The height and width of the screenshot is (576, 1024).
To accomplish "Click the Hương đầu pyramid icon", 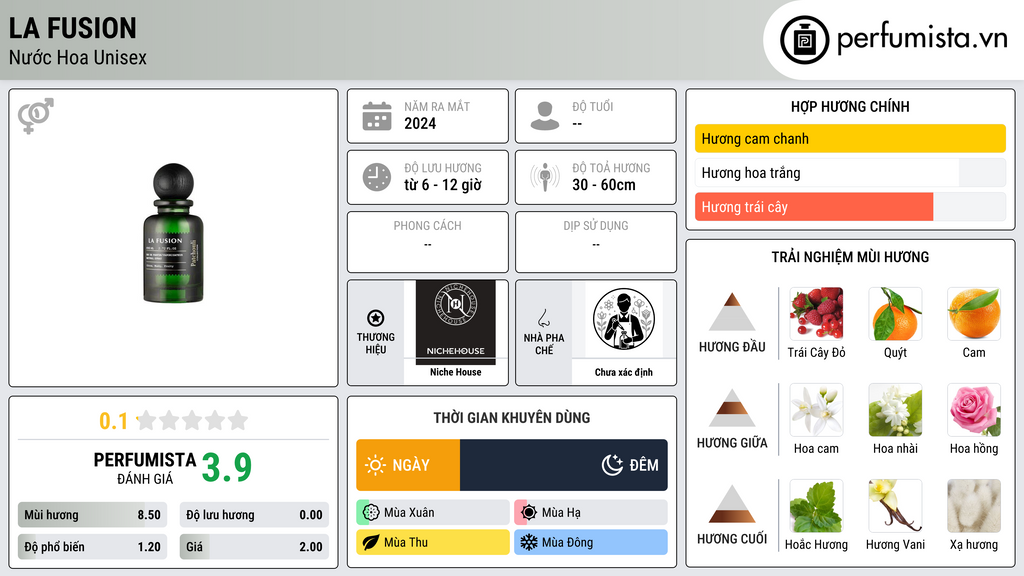I will (x=732, y=312).
